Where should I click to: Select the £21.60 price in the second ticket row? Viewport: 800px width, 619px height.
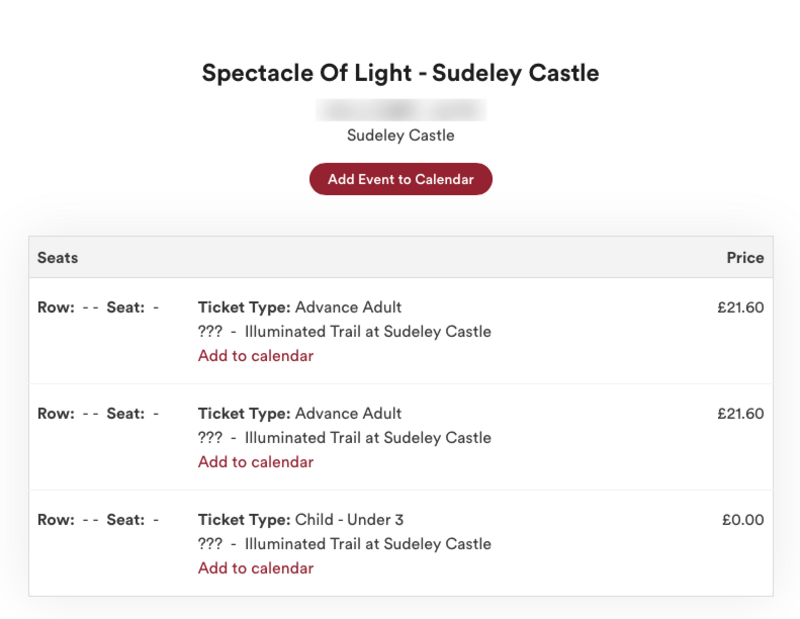point(740,413)
